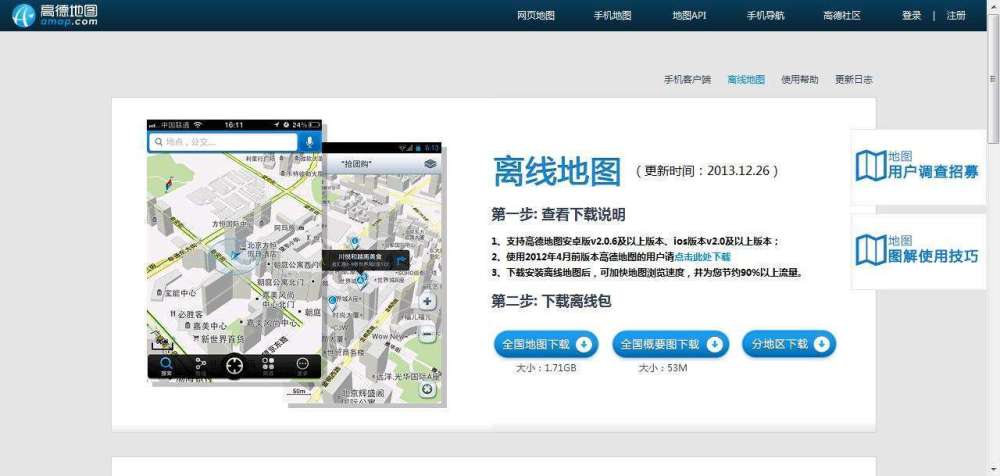Click the grid apps icon in iPhone toolbar
The width and height of the screenshot is (1000, 476).
(x=268, y=366)
